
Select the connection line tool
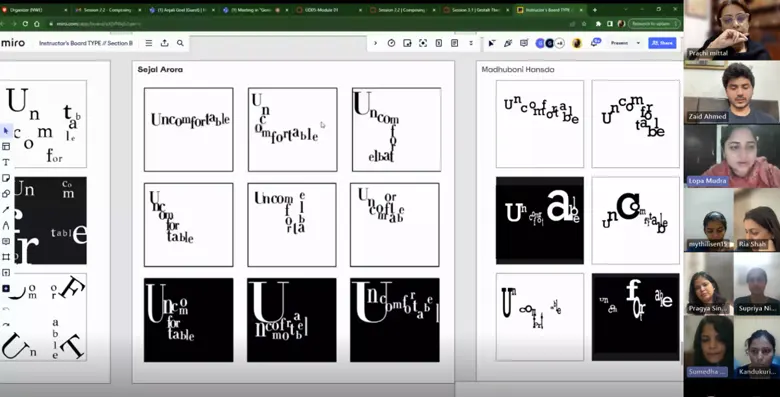pyautogui.click(x=6, y=209)
